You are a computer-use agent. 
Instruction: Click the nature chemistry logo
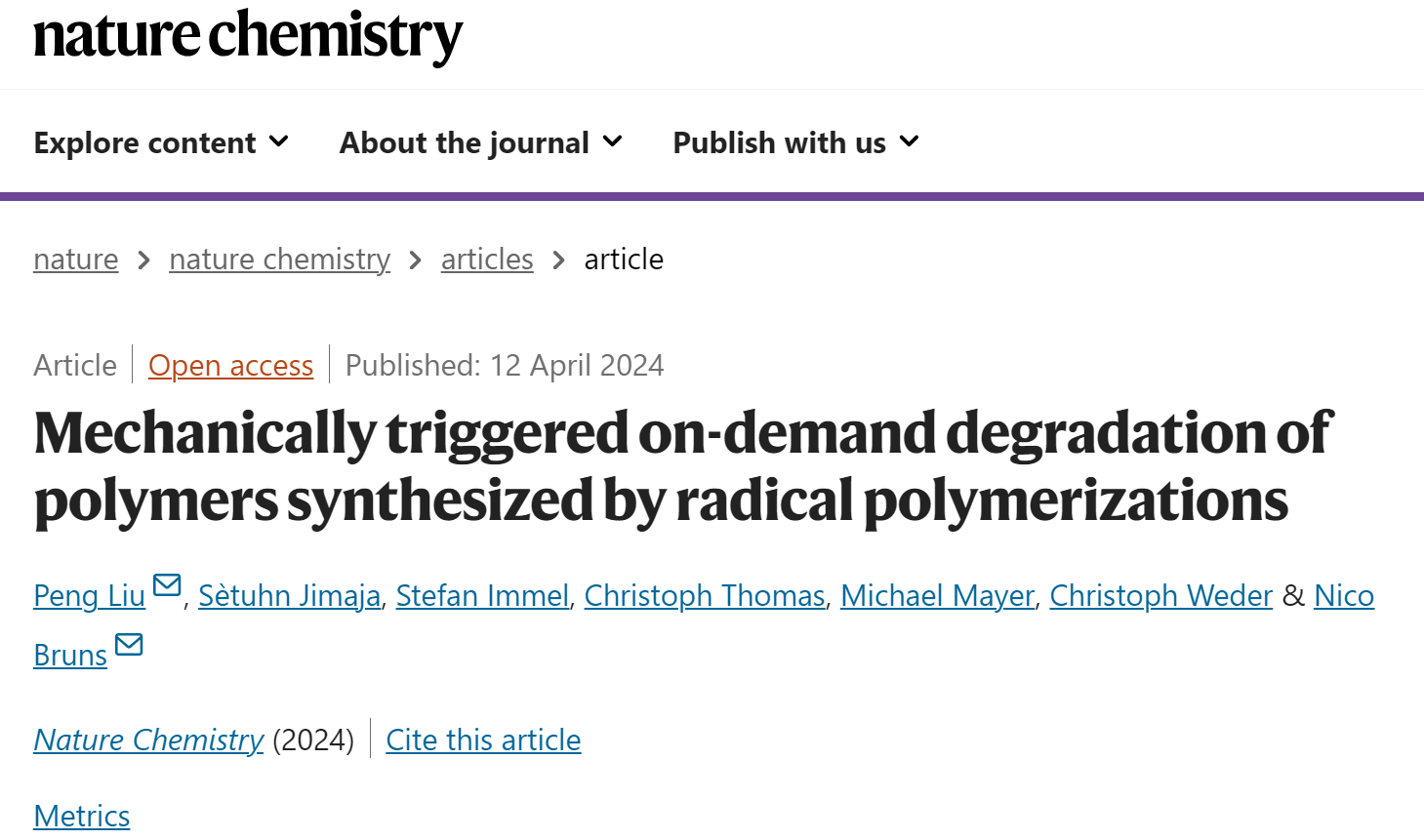pyautogui.click(x=248, y=36)
